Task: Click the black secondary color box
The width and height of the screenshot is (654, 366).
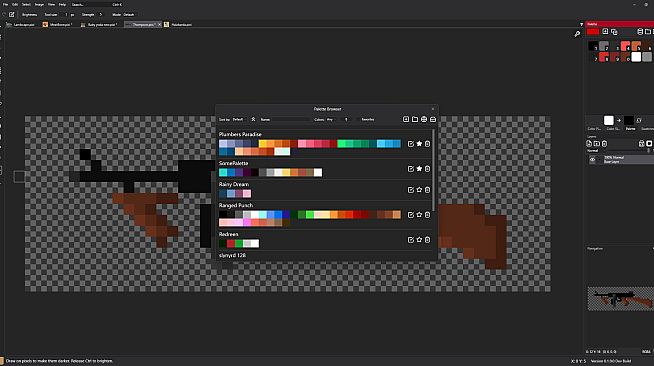Action: pyautogui.click(x=629, y=120)
